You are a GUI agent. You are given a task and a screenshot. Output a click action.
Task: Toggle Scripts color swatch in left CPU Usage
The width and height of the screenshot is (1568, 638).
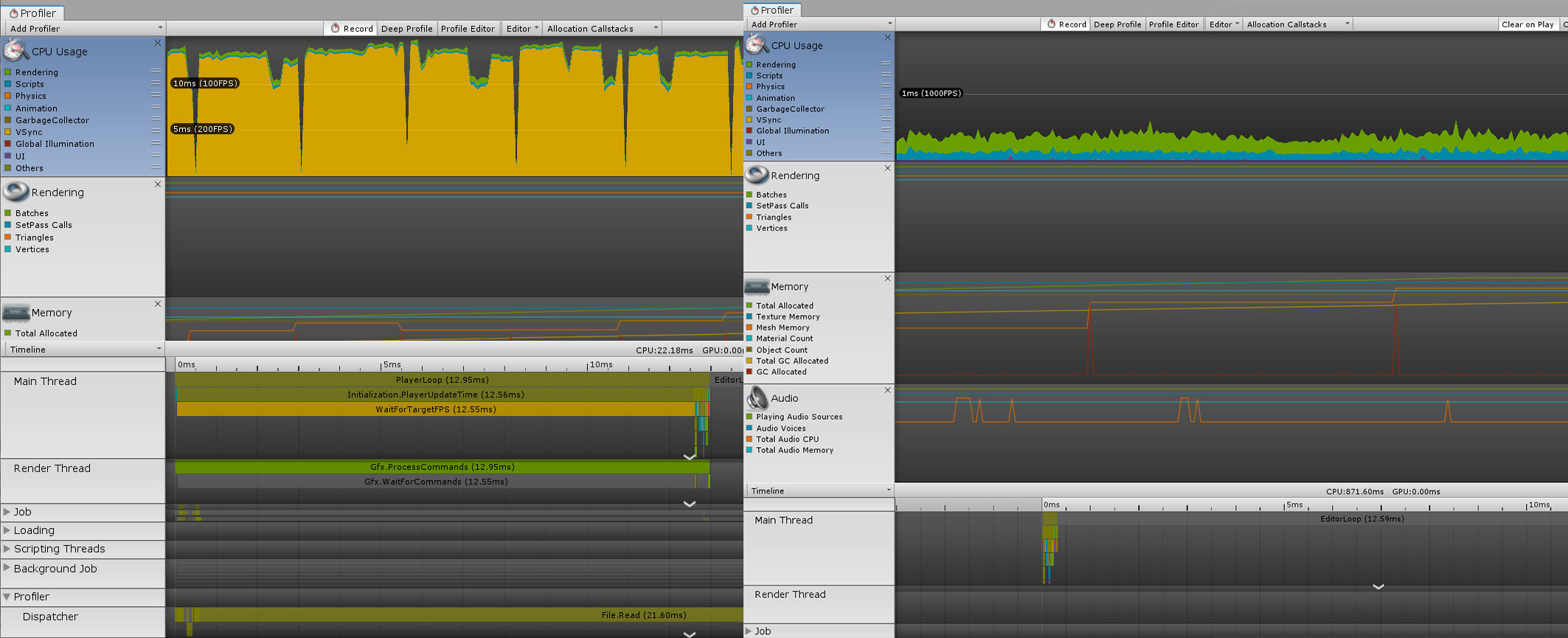pyautogui.click(x=8, y=84)
